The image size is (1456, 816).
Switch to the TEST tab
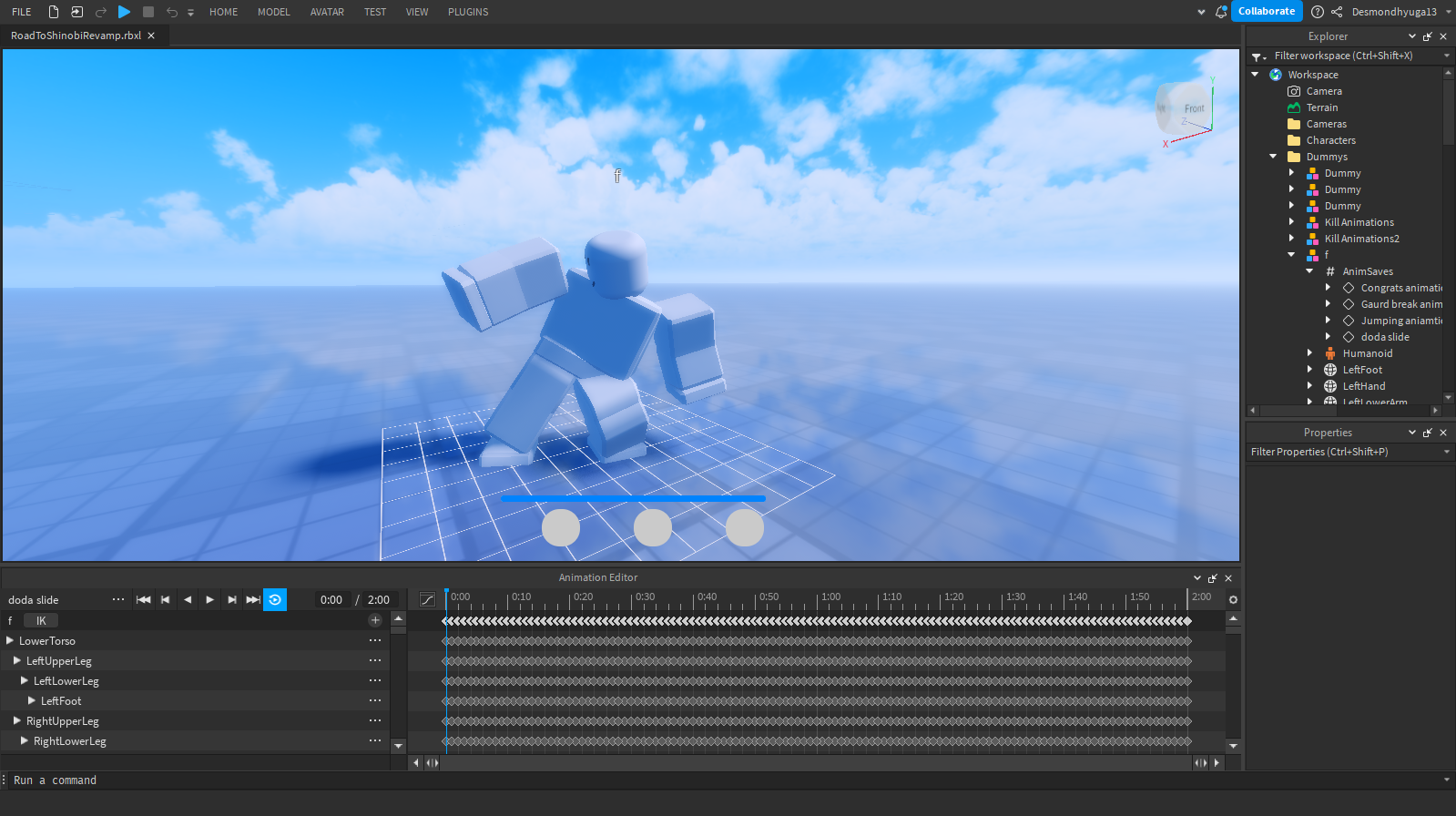click(375, 12)
